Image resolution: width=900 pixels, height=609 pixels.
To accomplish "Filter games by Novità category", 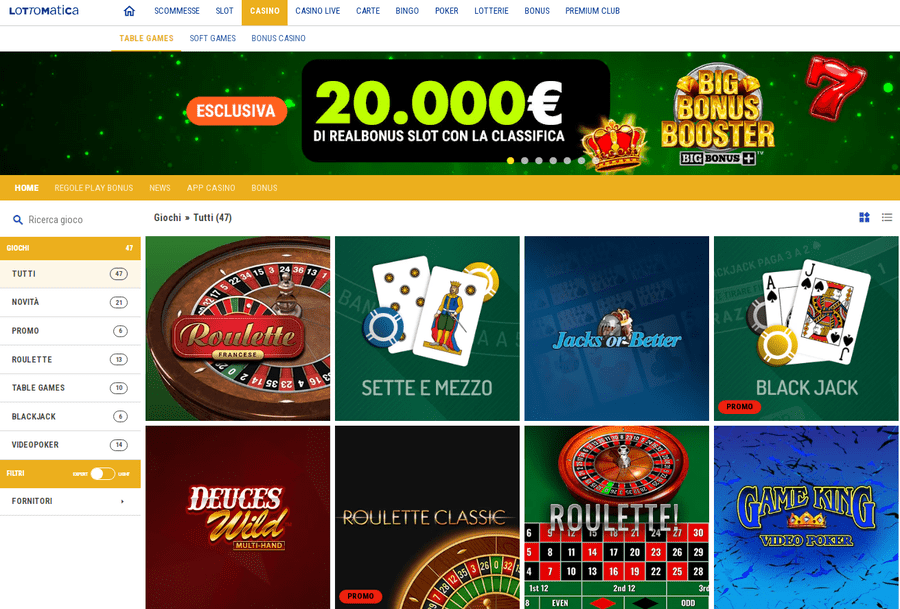I will [70, 302].
